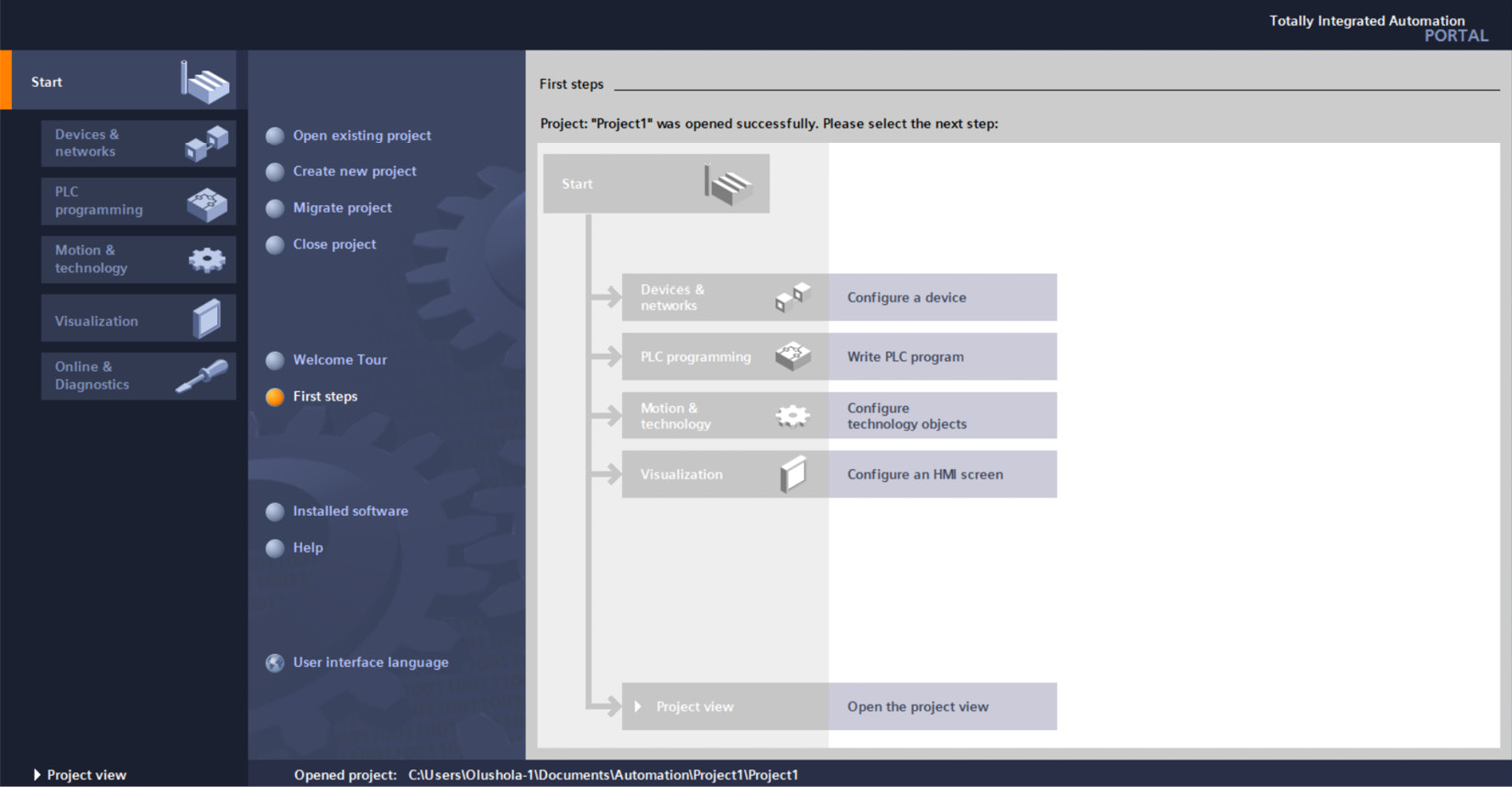Viewport: 1512px width, 787px height.
Task: Click Visualization panel icon in sidebar
Action: pyautogui.click(x=207, y=319)
